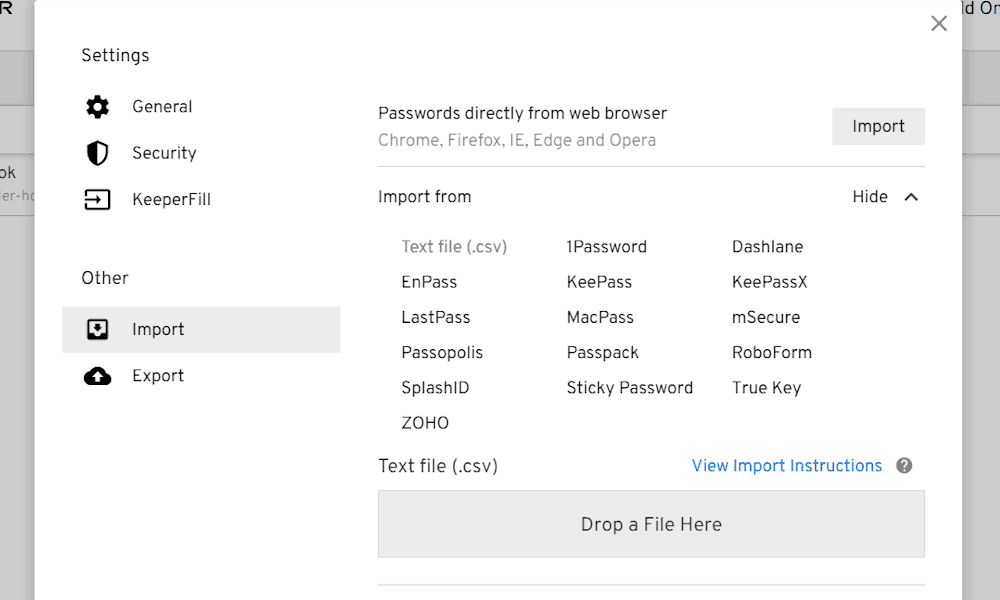Choose Passopolis as import source
Screen dimensions: 1000x600
442,353
